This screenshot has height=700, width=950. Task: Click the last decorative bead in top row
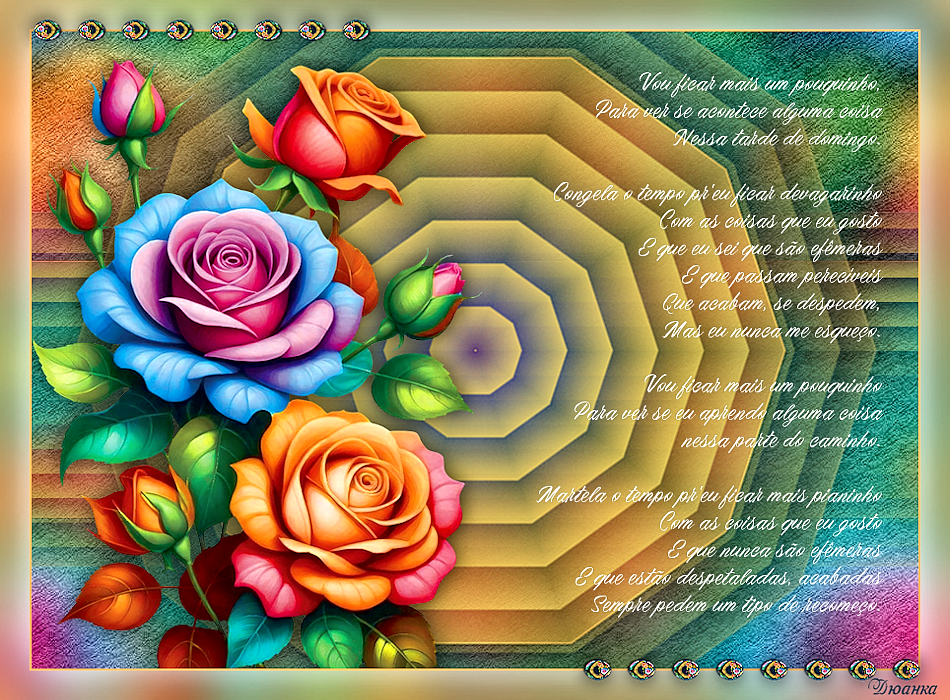(x=354, y=30)
